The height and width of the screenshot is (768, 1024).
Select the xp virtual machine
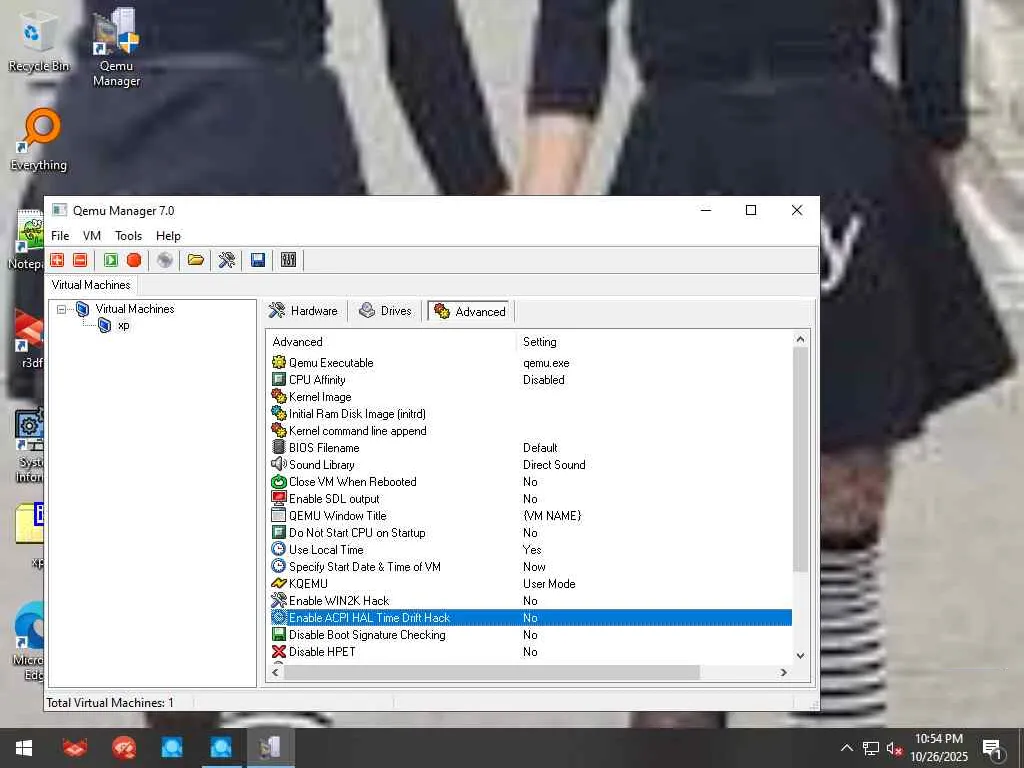point(123,325)
